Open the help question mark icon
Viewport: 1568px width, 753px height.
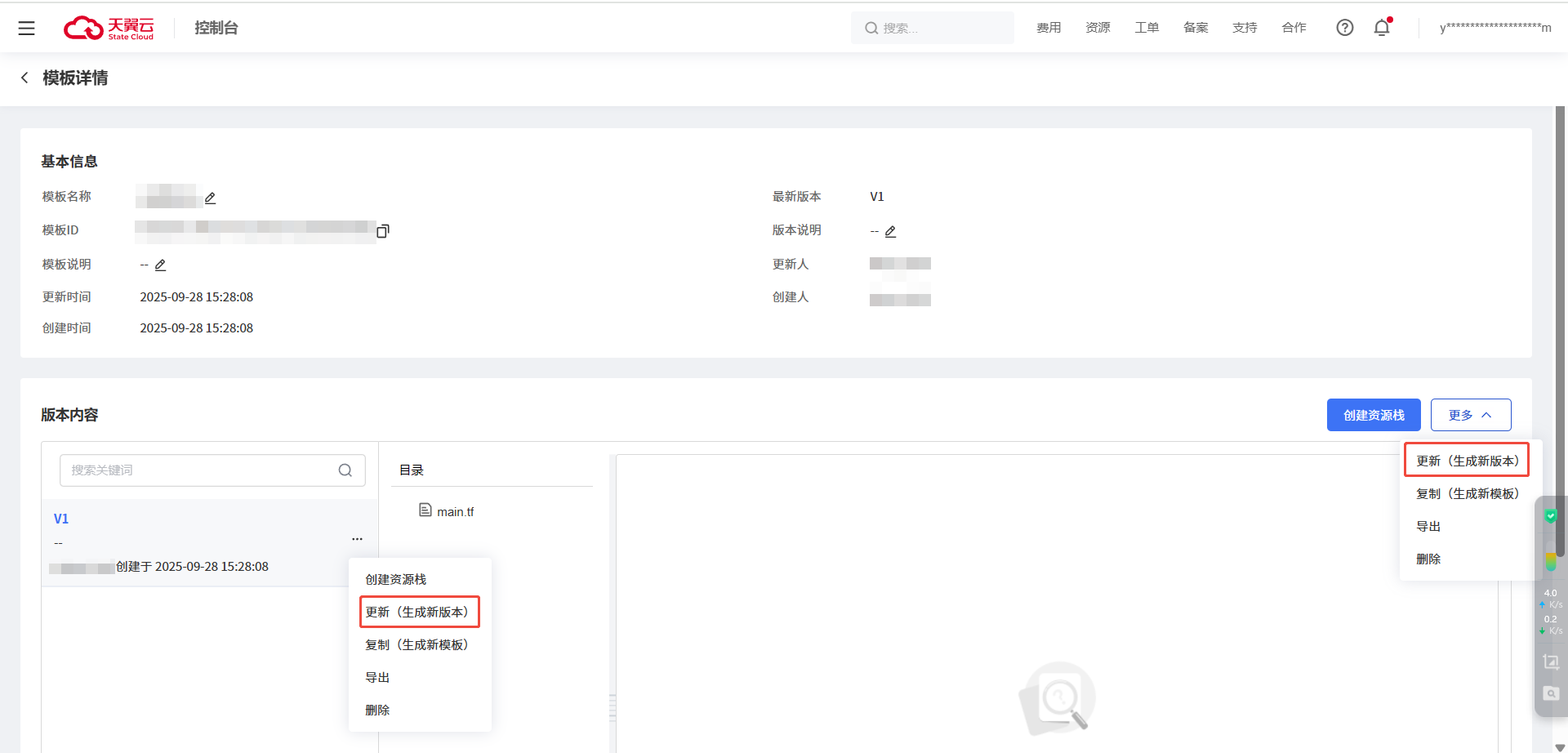1344,28
